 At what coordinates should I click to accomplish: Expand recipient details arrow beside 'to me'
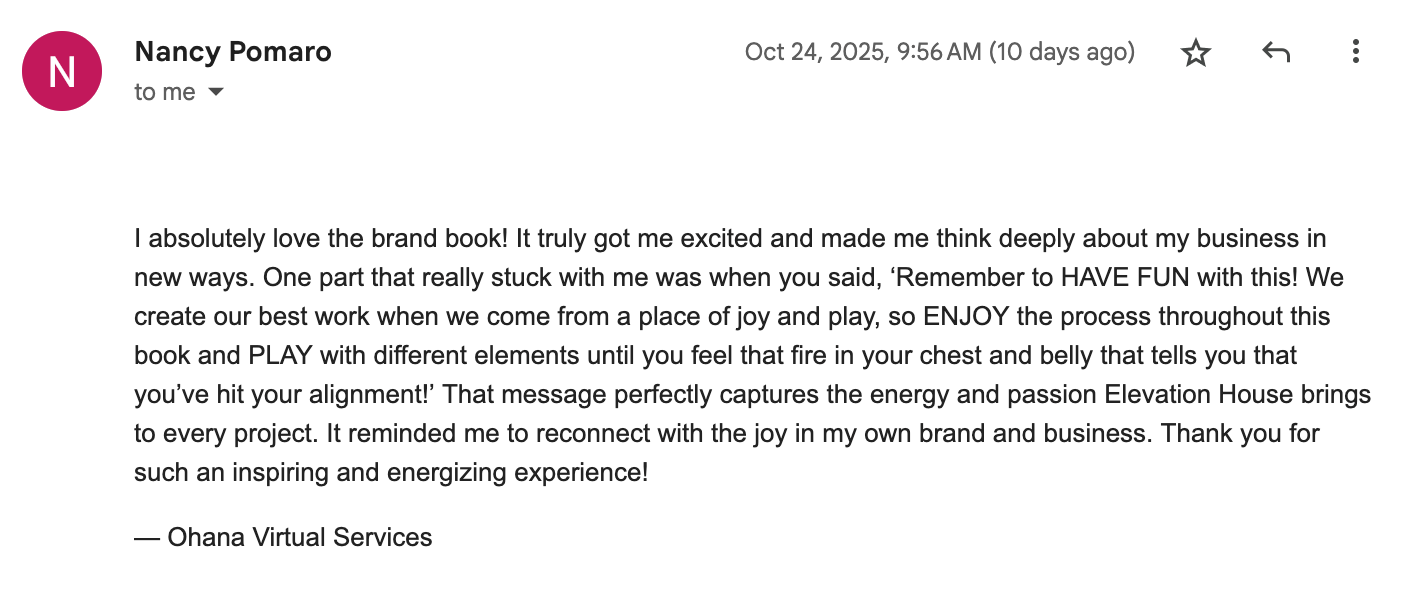[215, 92]
